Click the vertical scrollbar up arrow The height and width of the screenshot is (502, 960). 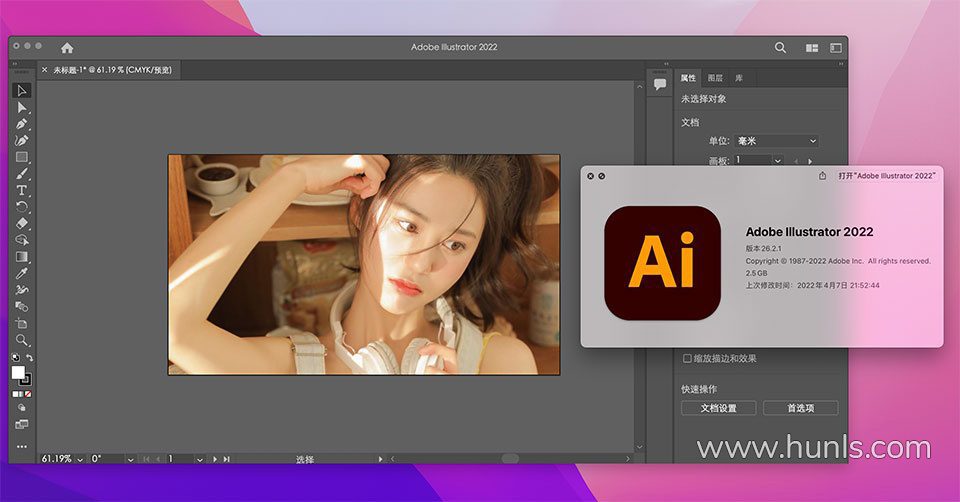(x=640, y=87)
